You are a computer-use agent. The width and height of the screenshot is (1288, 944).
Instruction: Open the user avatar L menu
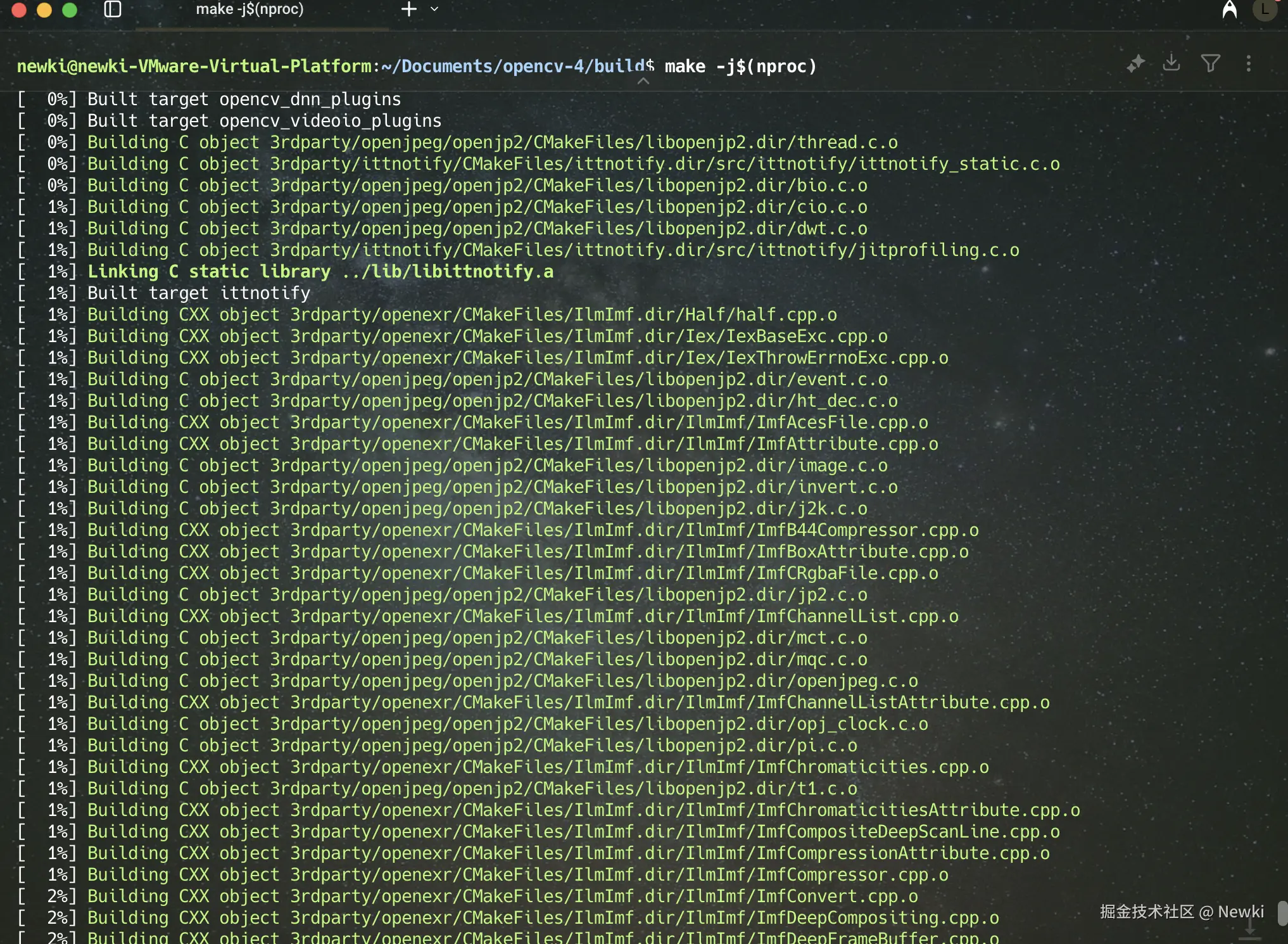coord(1264,10)
